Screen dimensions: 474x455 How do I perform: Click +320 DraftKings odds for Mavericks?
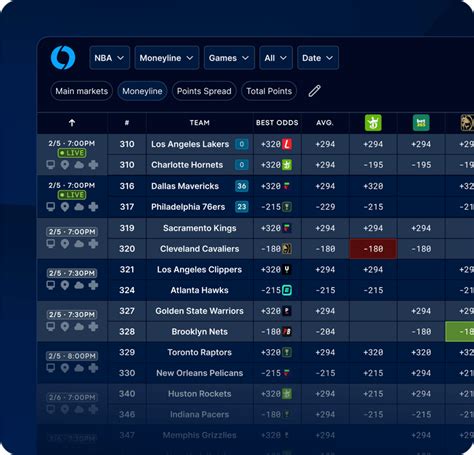(x=373, y=186)
